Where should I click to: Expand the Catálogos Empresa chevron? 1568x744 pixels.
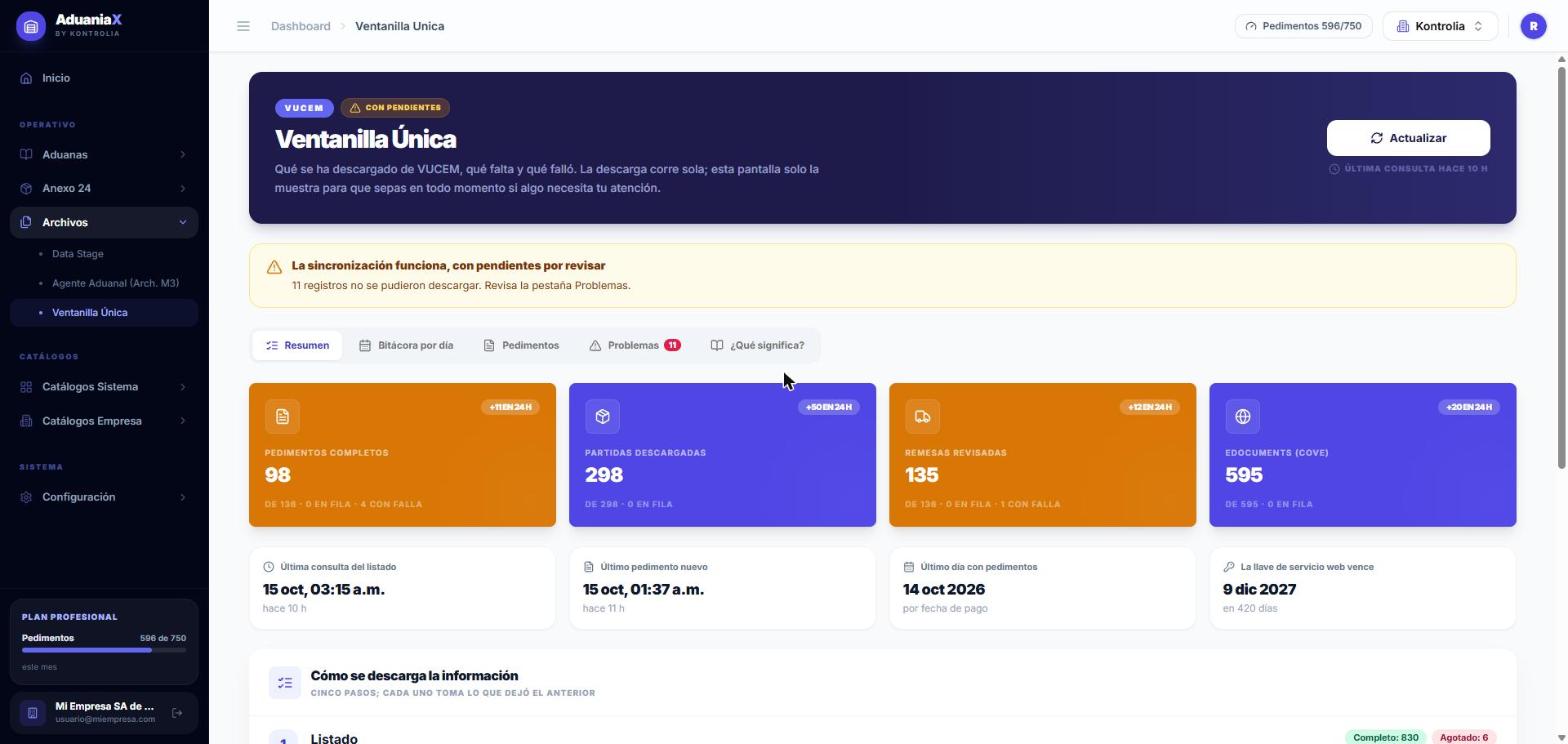point(183,421)
